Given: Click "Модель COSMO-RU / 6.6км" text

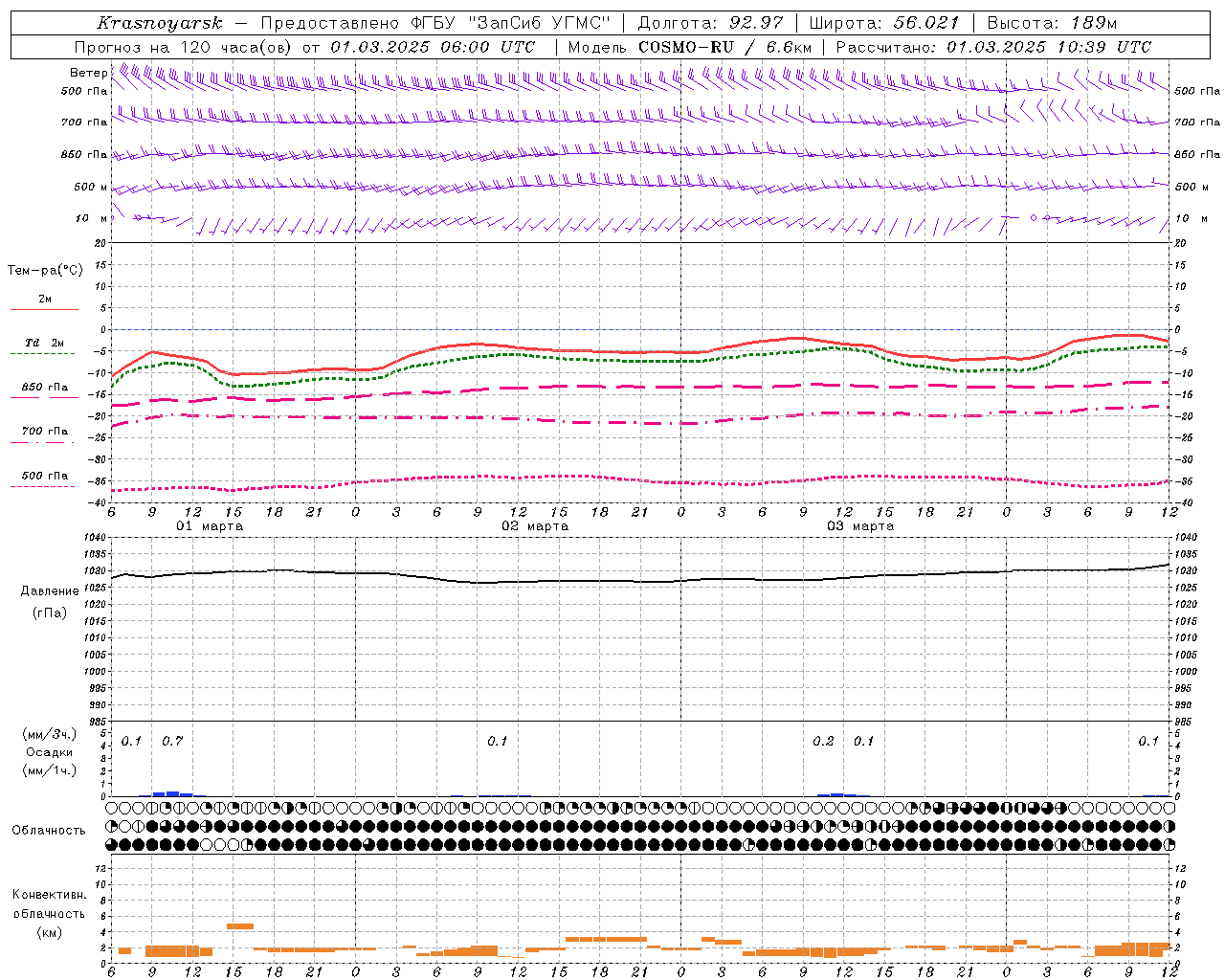Looking at the screenshot, I should pos(690,47).
